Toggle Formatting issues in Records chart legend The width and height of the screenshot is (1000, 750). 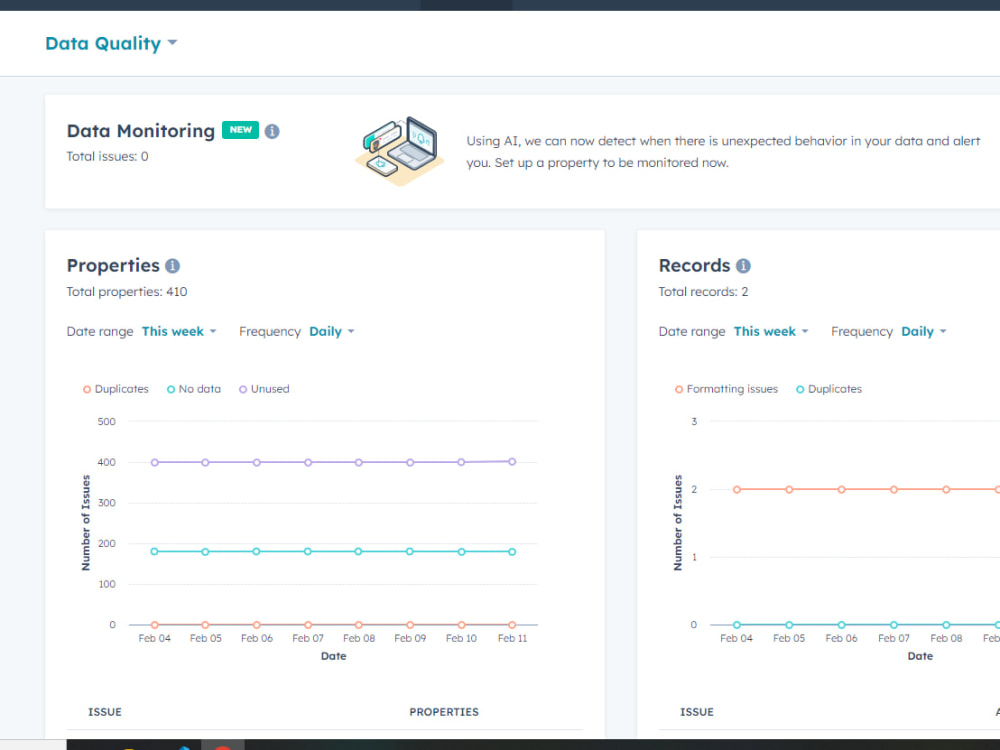point(726,388)
